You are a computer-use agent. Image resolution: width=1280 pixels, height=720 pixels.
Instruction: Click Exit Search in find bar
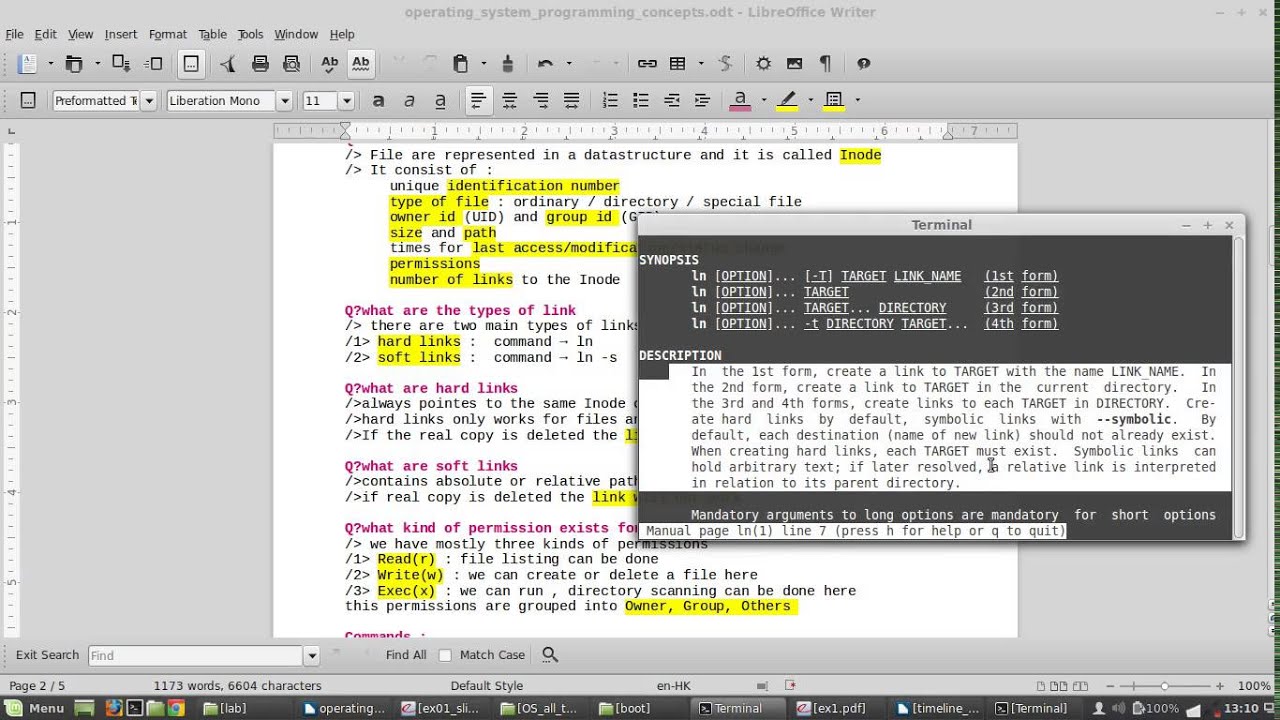[47, 655]
